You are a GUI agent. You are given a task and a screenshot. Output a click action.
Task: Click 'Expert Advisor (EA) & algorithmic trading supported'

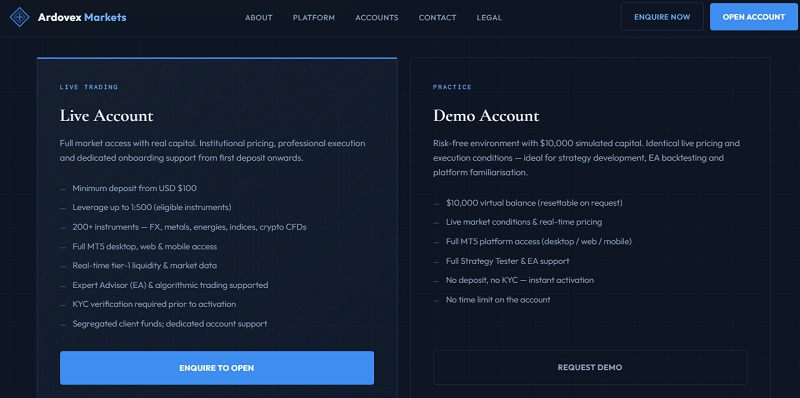[170, 285]
